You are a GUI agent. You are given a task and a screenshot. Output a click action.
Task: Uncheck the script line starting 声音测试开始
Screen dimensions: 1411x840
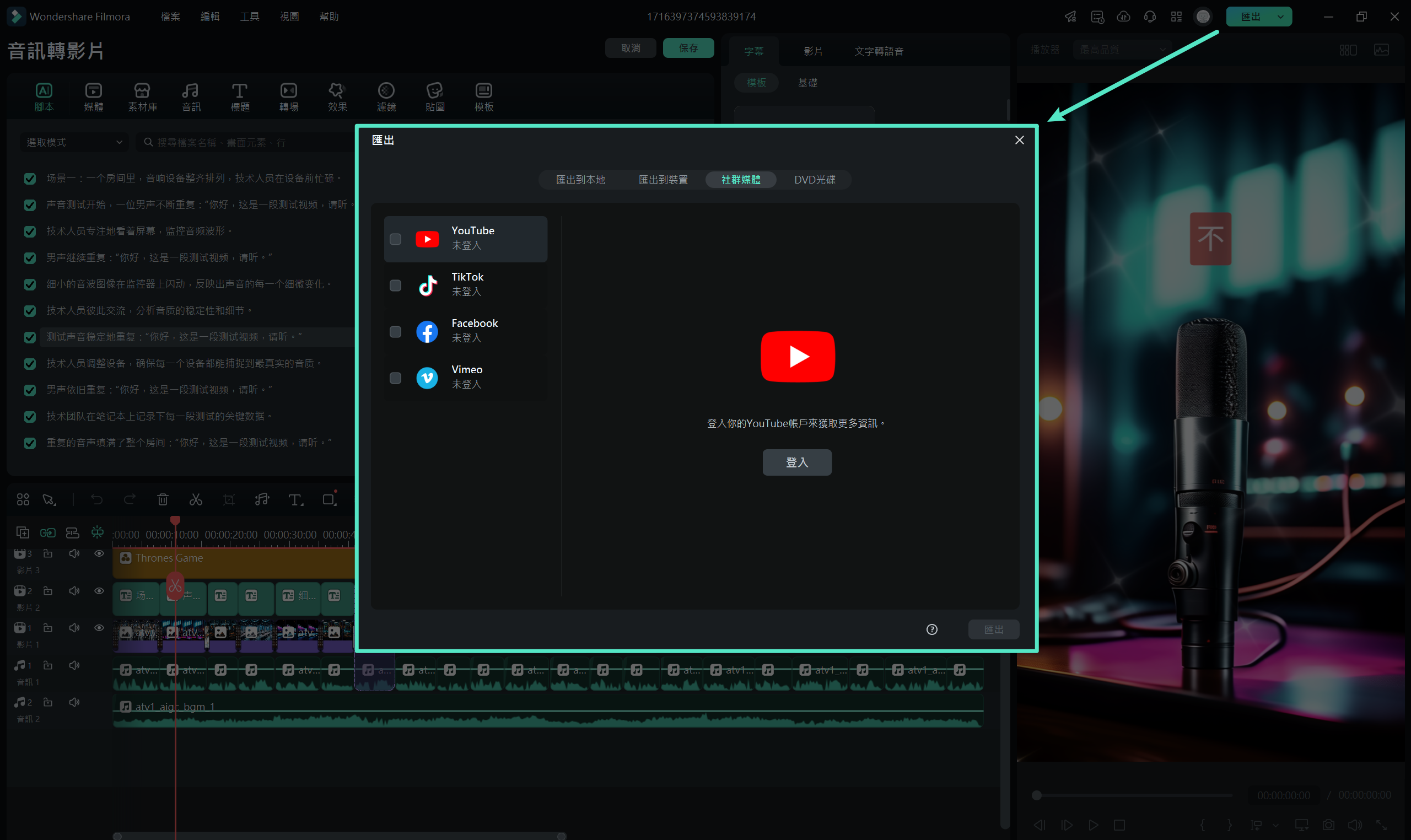pos(30,205)
